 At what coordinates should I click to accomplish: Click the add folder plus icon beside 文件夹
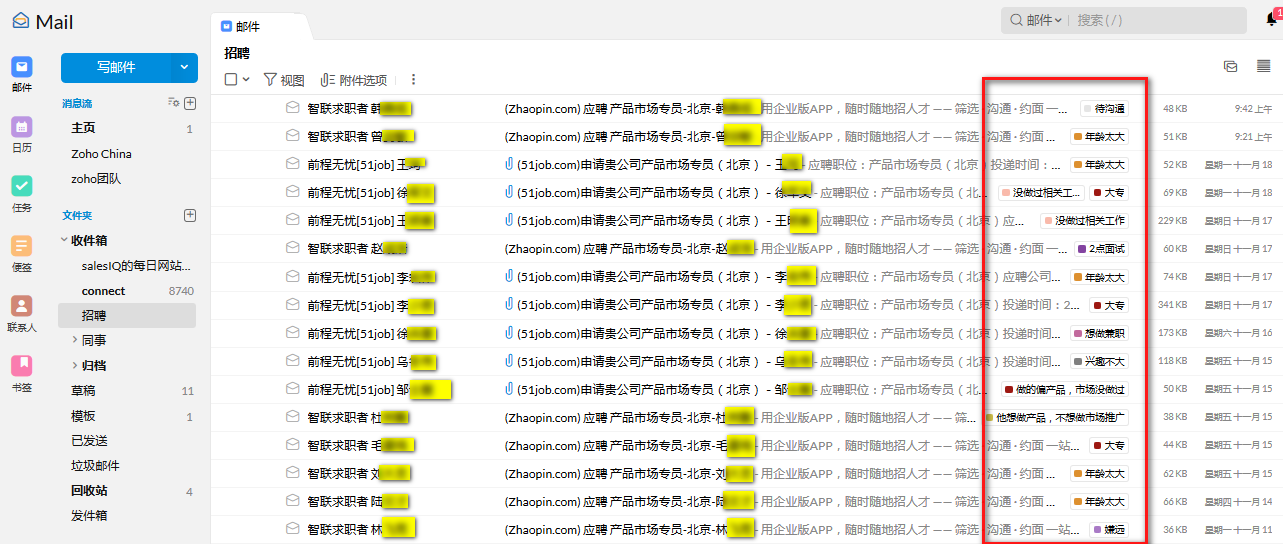[190, 215]
